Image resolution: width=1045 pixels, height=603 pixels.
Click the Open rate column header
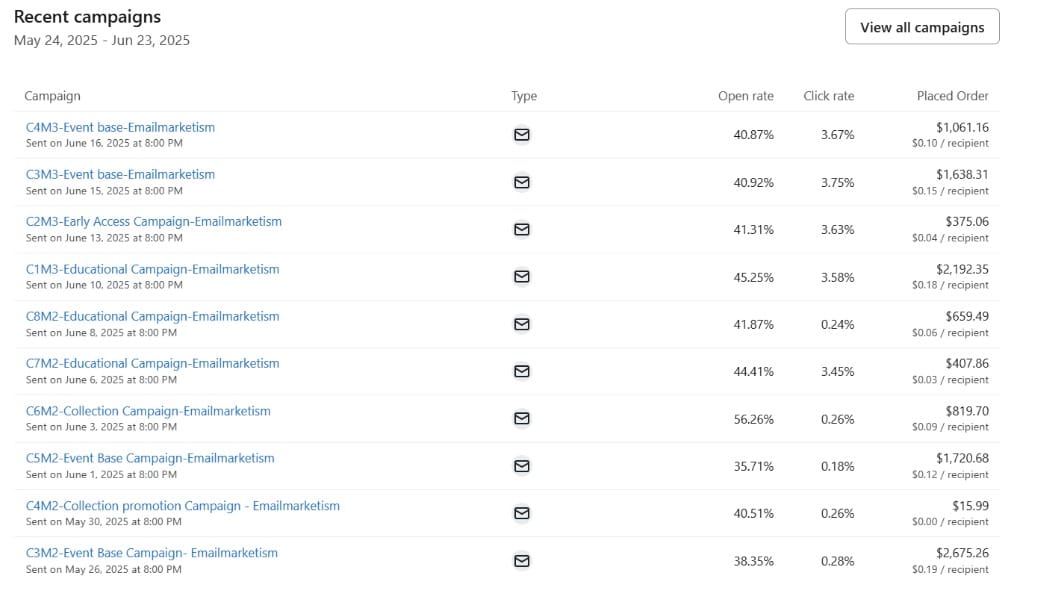pyautogui.click(x=745, y=96)
